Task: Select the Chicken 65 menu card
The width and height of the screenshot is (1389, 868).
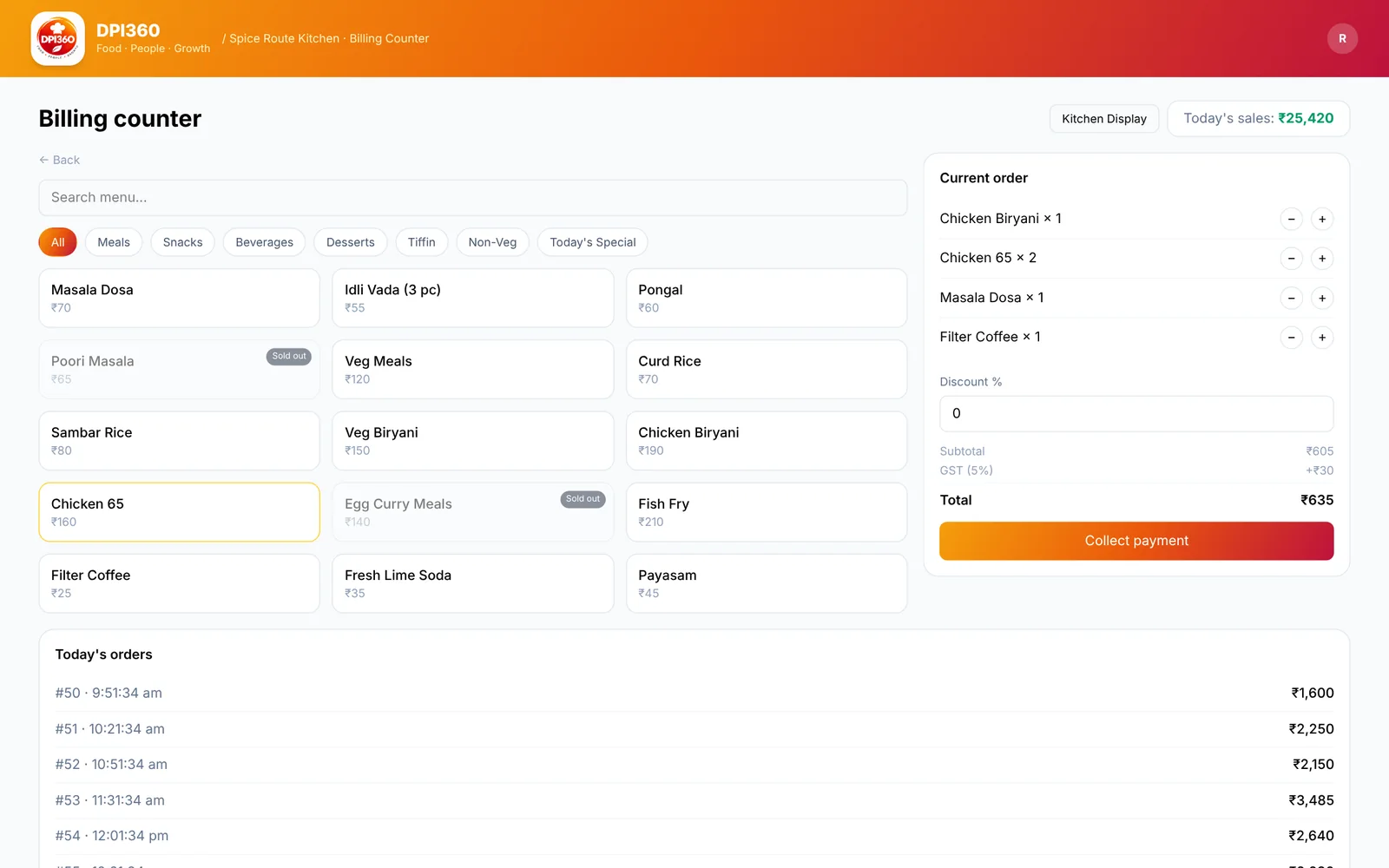Action: tap(179, 512)
